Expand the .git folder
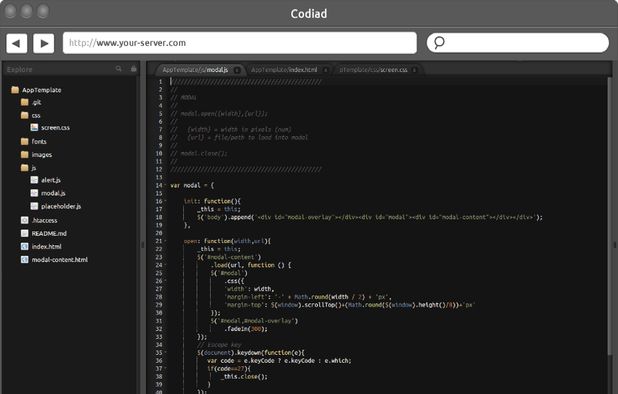Viewport: 618px width, 394px height. click(x=25, y=102)
